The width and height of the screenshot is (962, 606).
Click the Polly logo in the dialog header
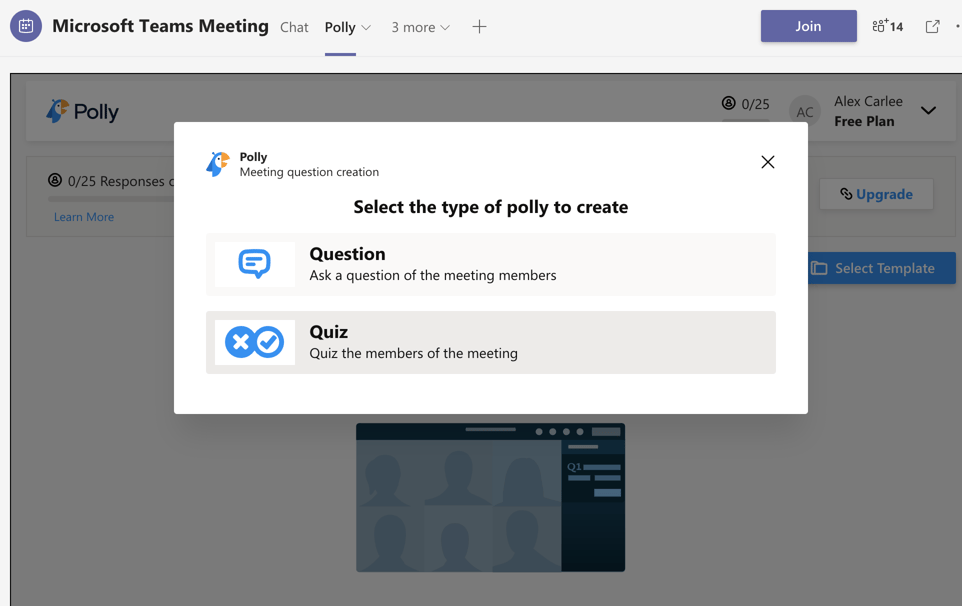point(218,162)
